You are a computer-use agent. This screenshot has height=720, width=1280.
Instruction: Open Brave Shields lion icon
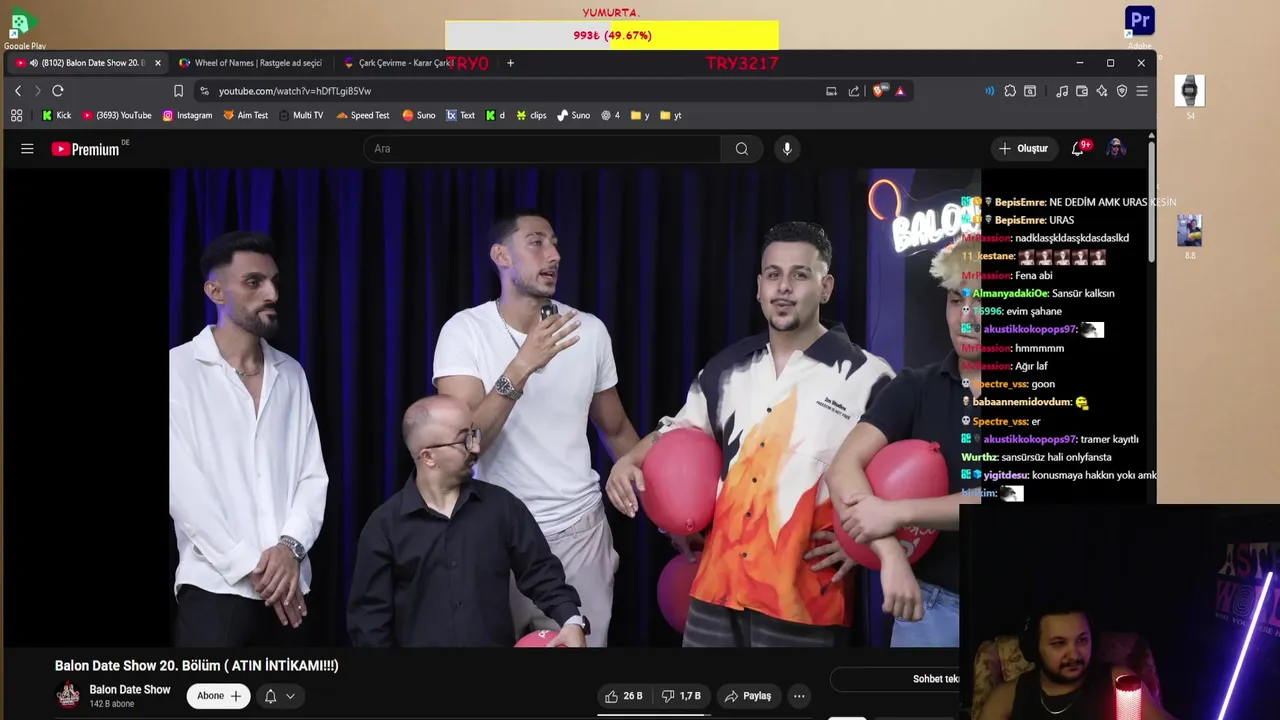point(878,91)
